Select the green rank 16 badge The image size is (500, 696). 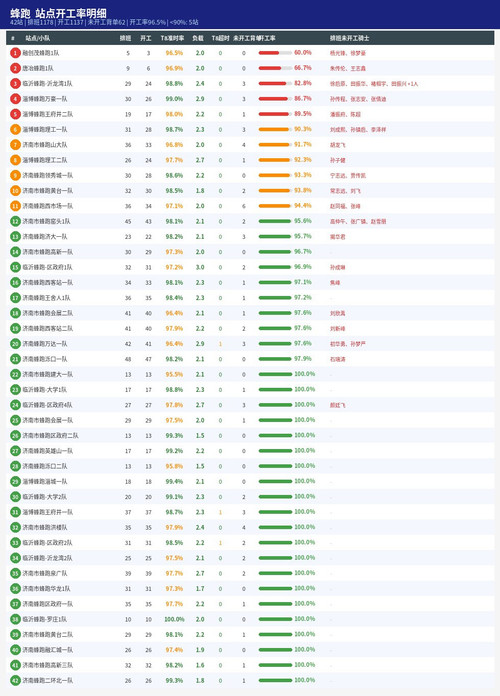(x=16, y=283)
